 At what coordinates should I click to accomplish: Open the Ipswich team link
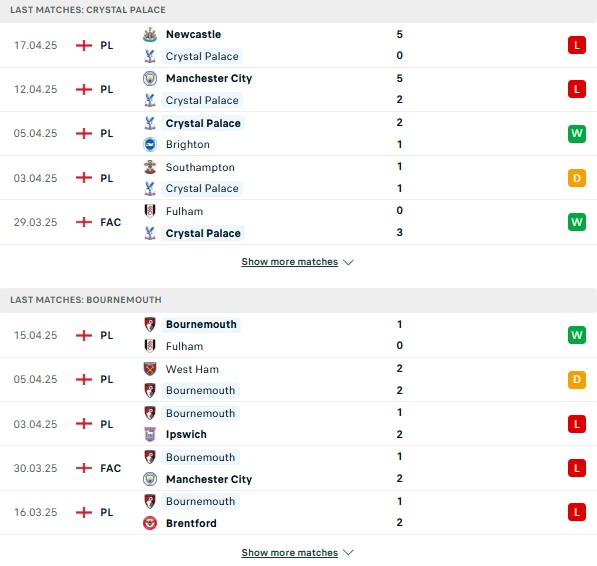click(186, 434)
